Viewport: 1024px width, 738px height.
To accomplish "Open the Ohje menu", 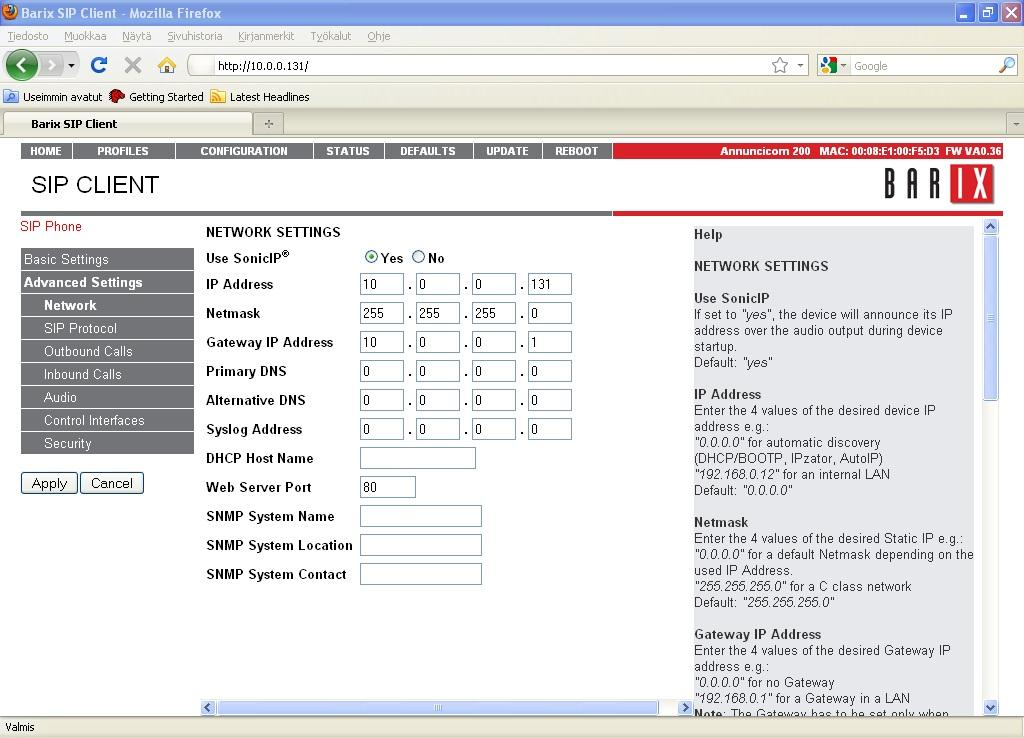I will pos(379,36).
